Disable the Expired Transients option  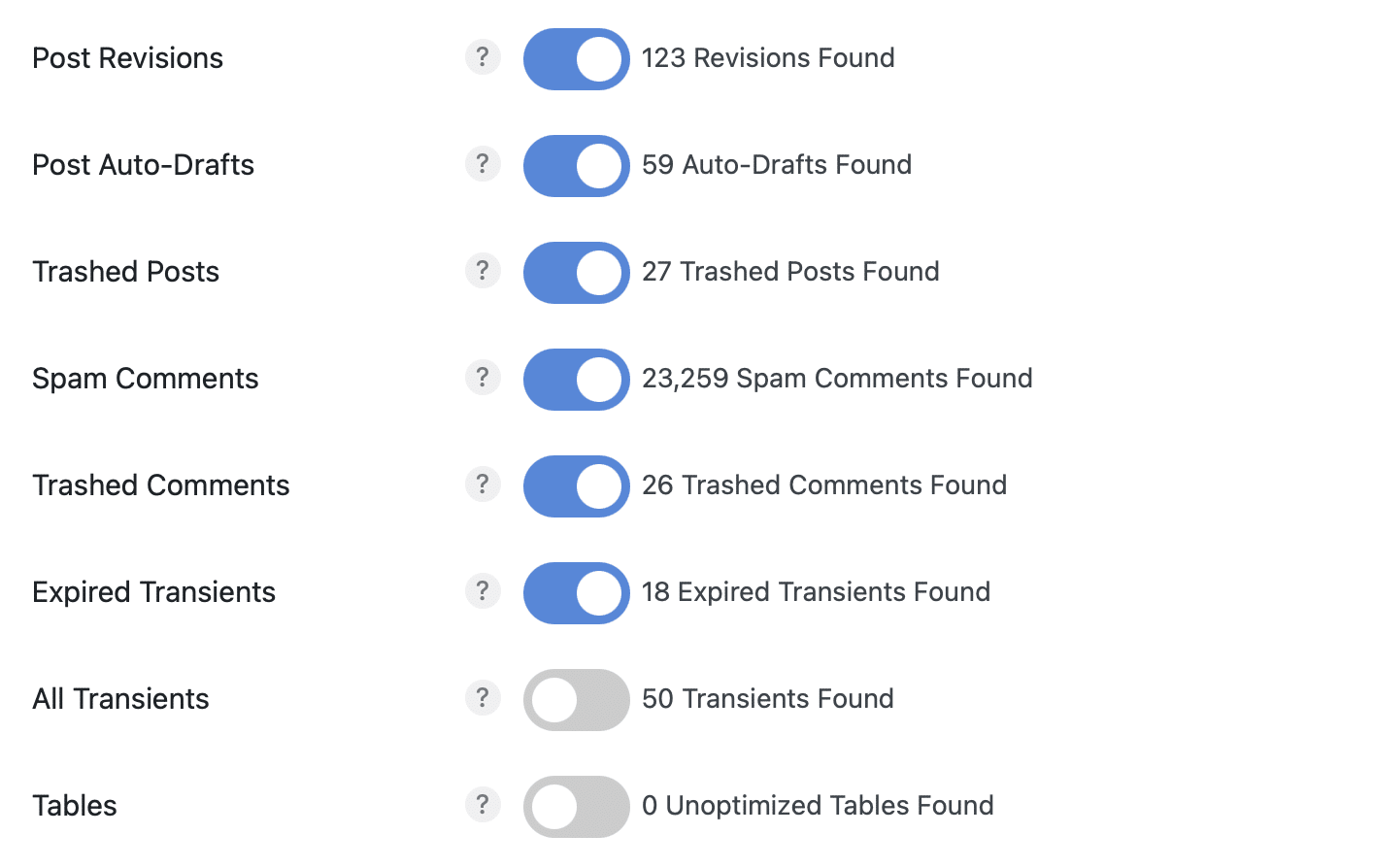click(576, 592)
